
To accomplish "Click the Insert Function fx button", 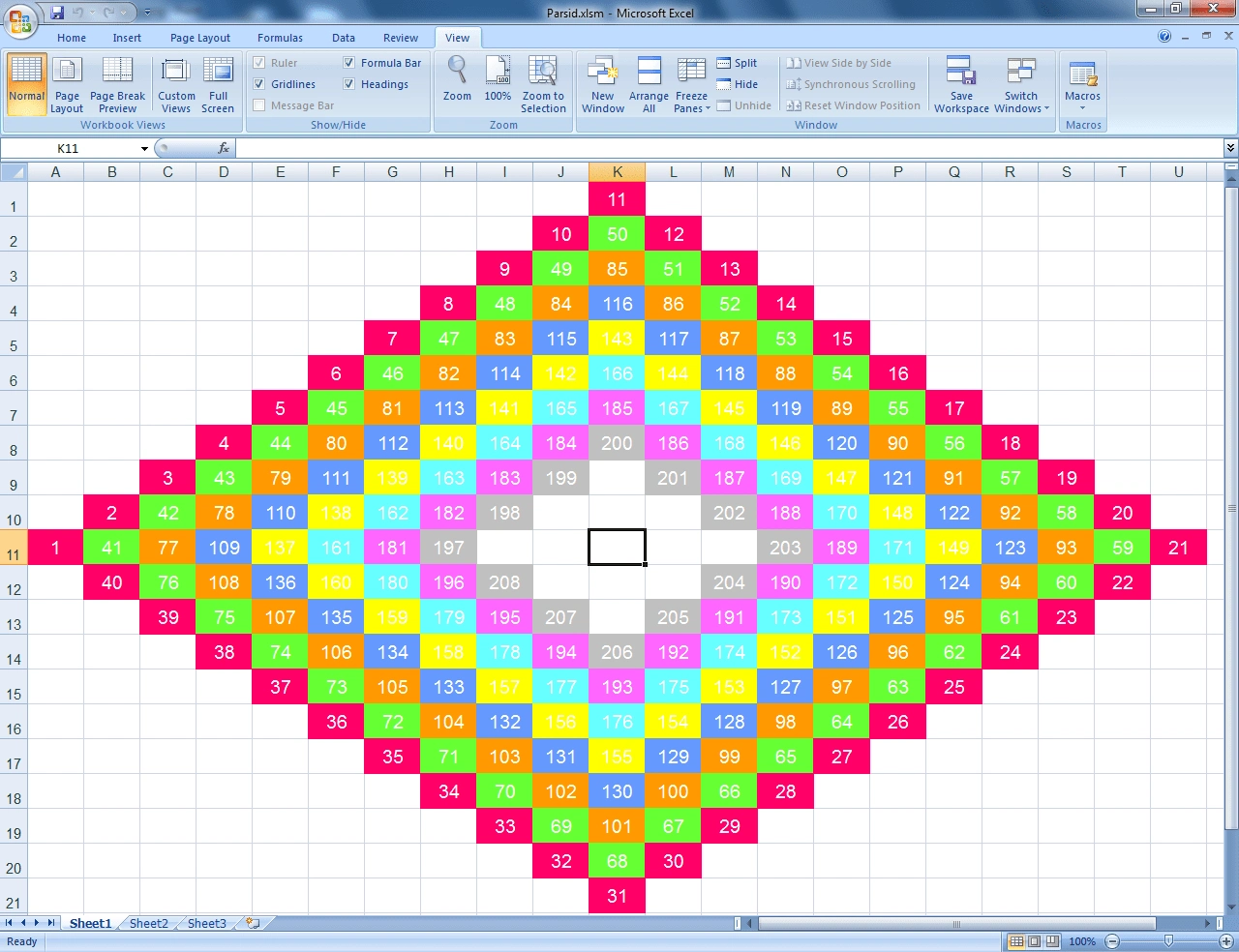I will pos(224,148).
